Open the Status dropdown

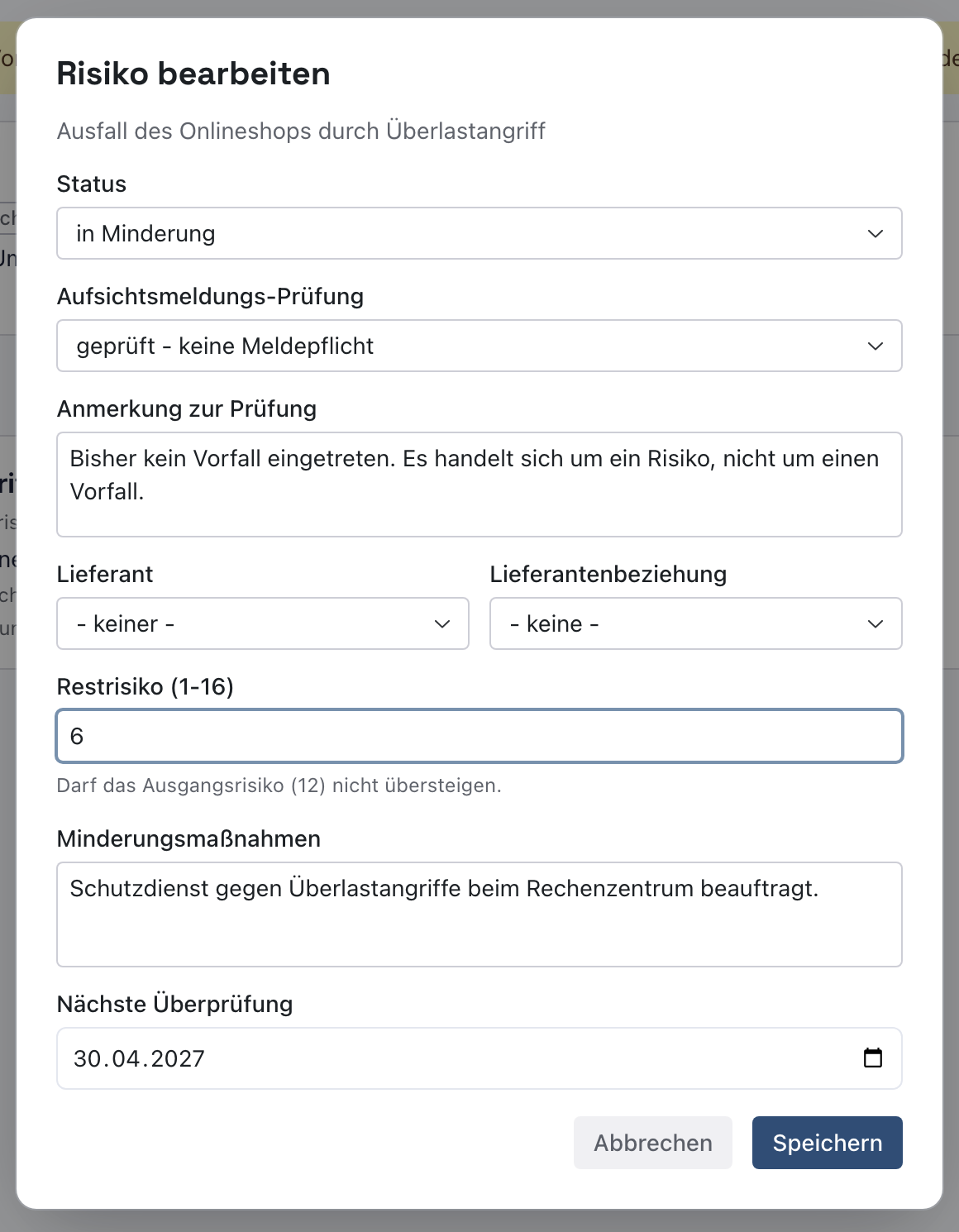[x=479, y=233]
